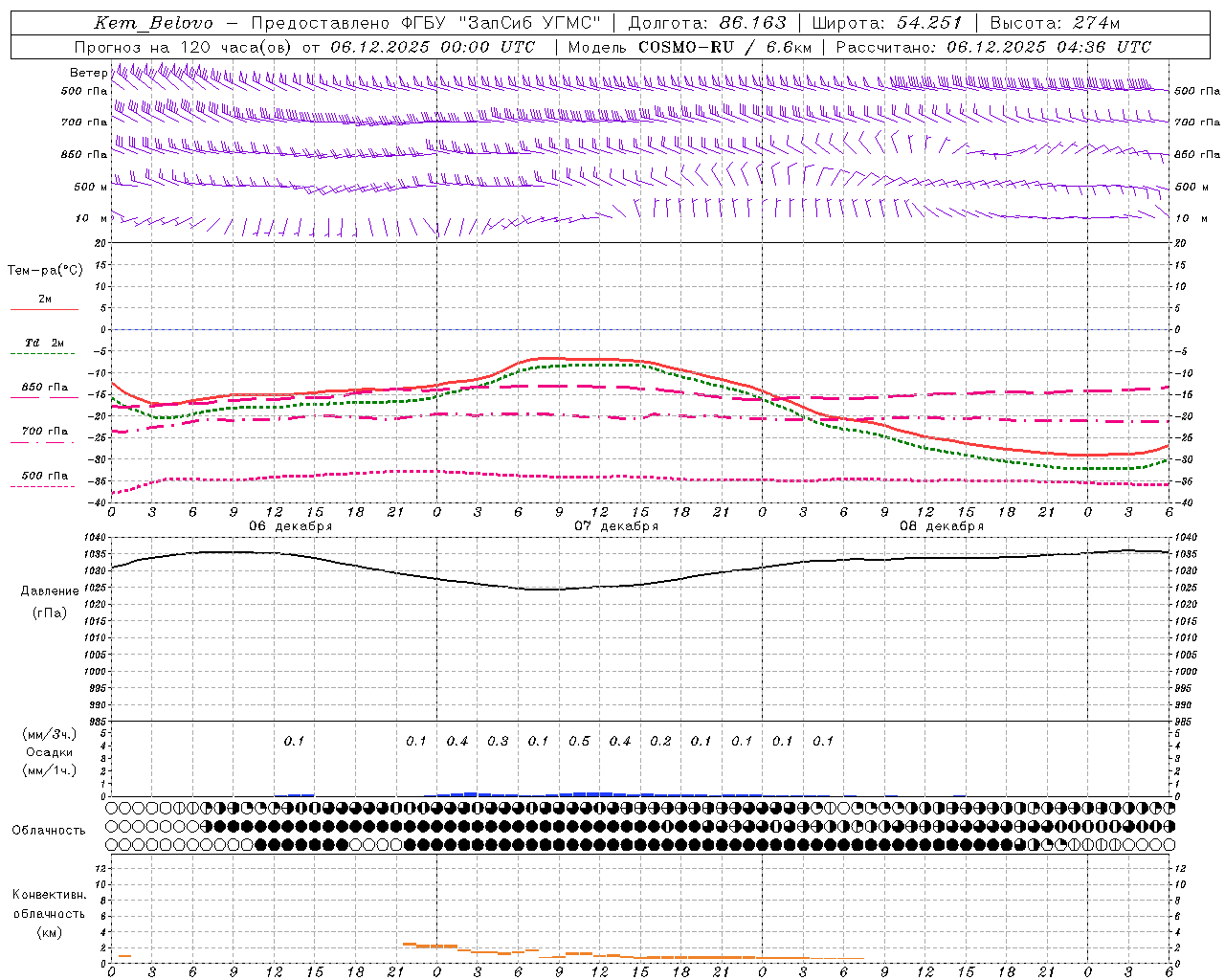The height and width of the screenshot is (980, 1225).
Task: Click the Td 2м dew point legend entry
Action: click(44, 343)
